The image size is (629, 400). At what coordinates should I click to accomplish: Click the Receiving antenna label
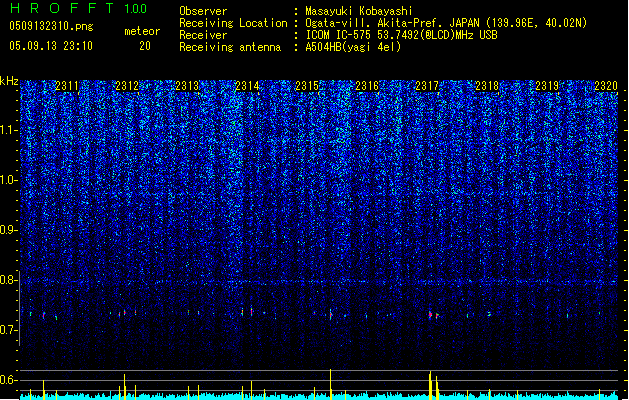click(x=230, y=47)
